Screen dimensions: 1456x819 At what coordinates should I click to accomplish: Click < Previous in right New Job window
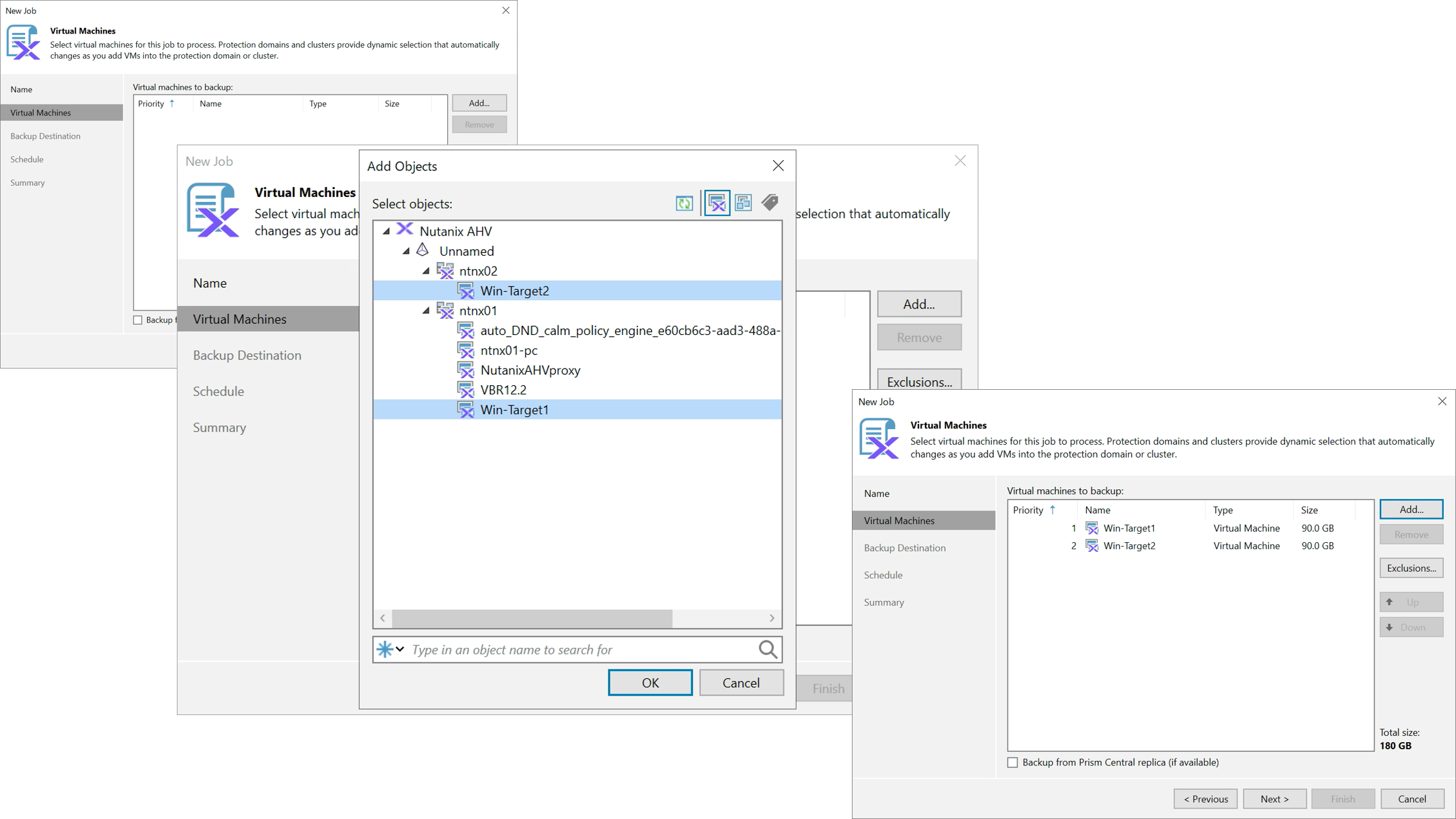[1206, 799]
